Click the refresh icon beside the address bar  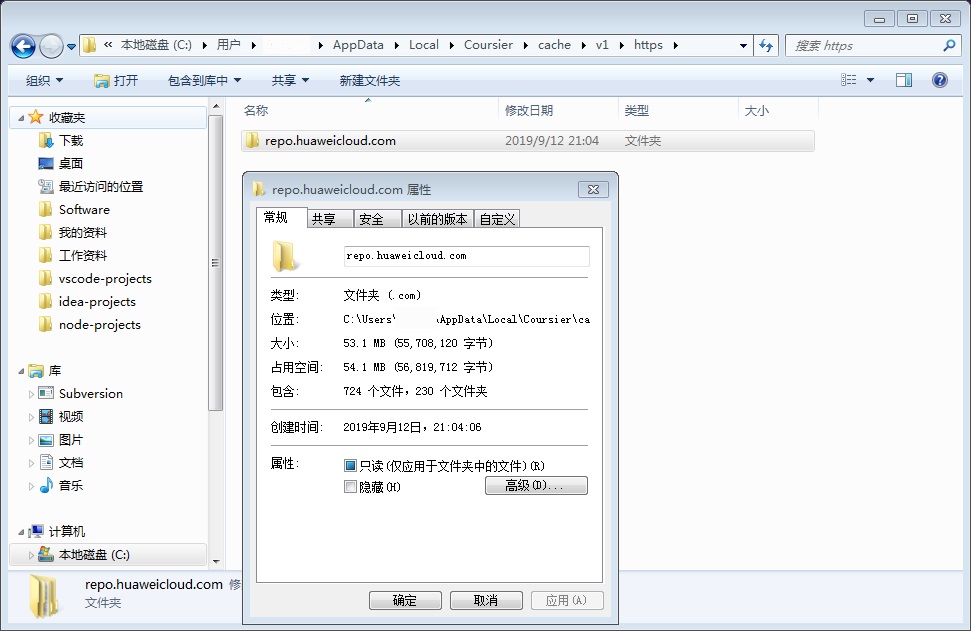tap(766, 45)
